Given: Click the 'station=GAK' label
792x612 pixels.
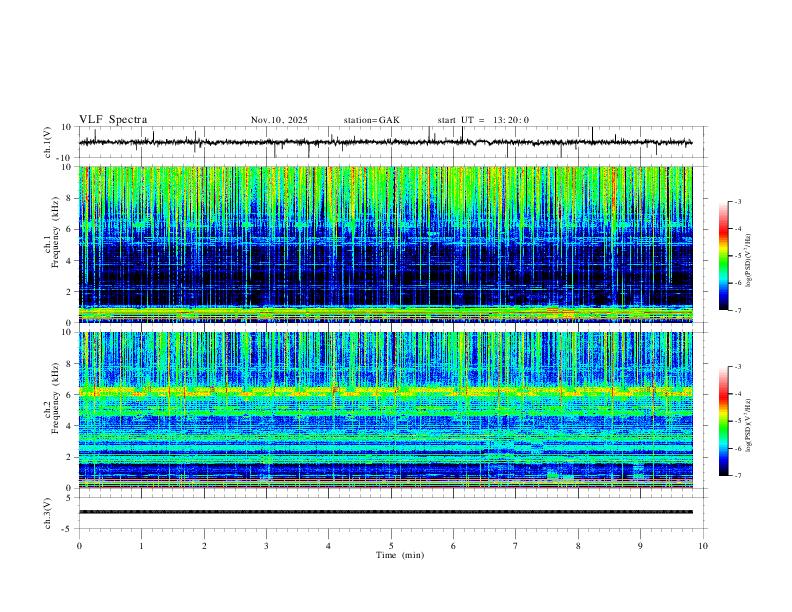Looking at the screenshot, I should point(372,120).
